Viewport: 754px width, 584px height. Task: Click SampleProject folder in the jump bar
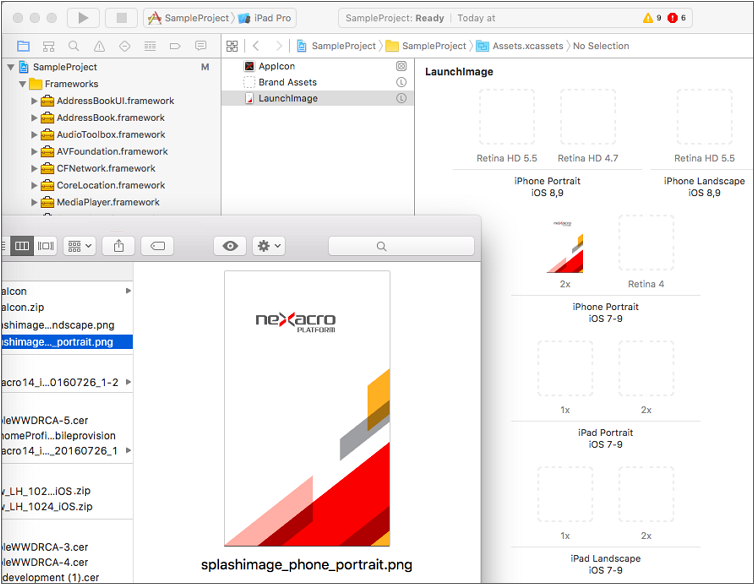427,46
